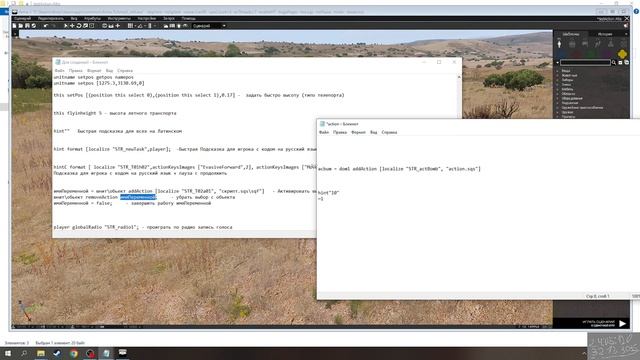Choose red OPFOR side swatch
Viewport: 640px width, 360px height.
coord(576,54)
